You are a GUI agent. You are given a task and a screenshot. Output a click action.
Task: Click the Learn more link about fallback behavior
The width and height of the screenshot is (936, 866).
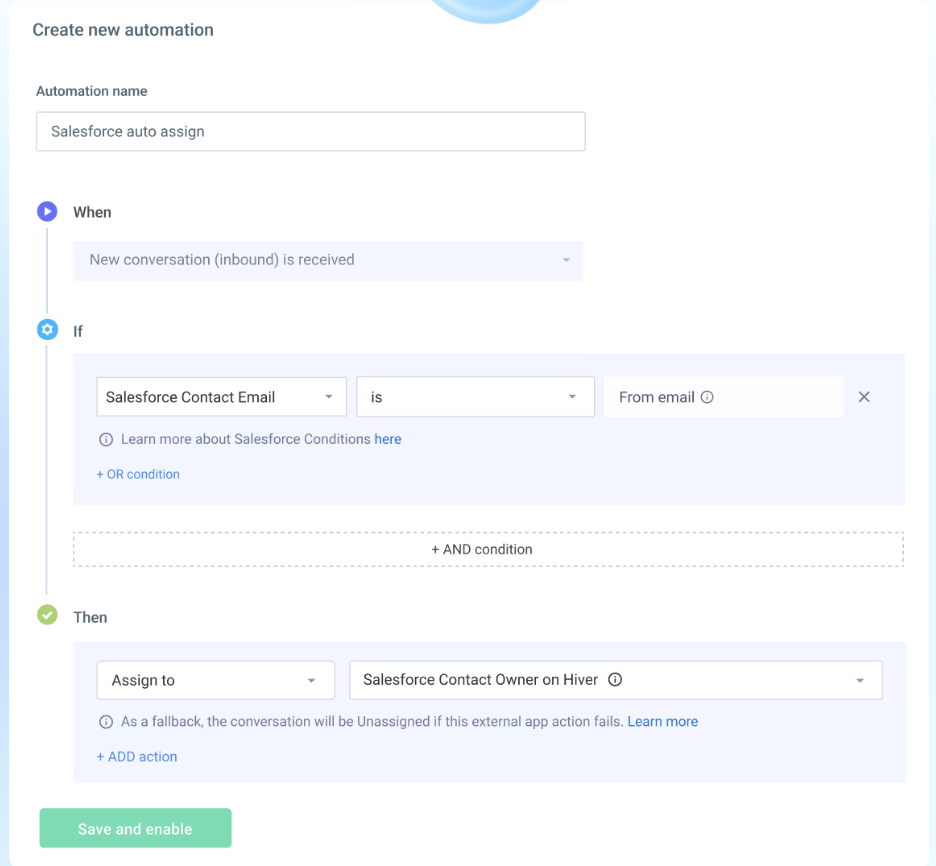point(662,721)
